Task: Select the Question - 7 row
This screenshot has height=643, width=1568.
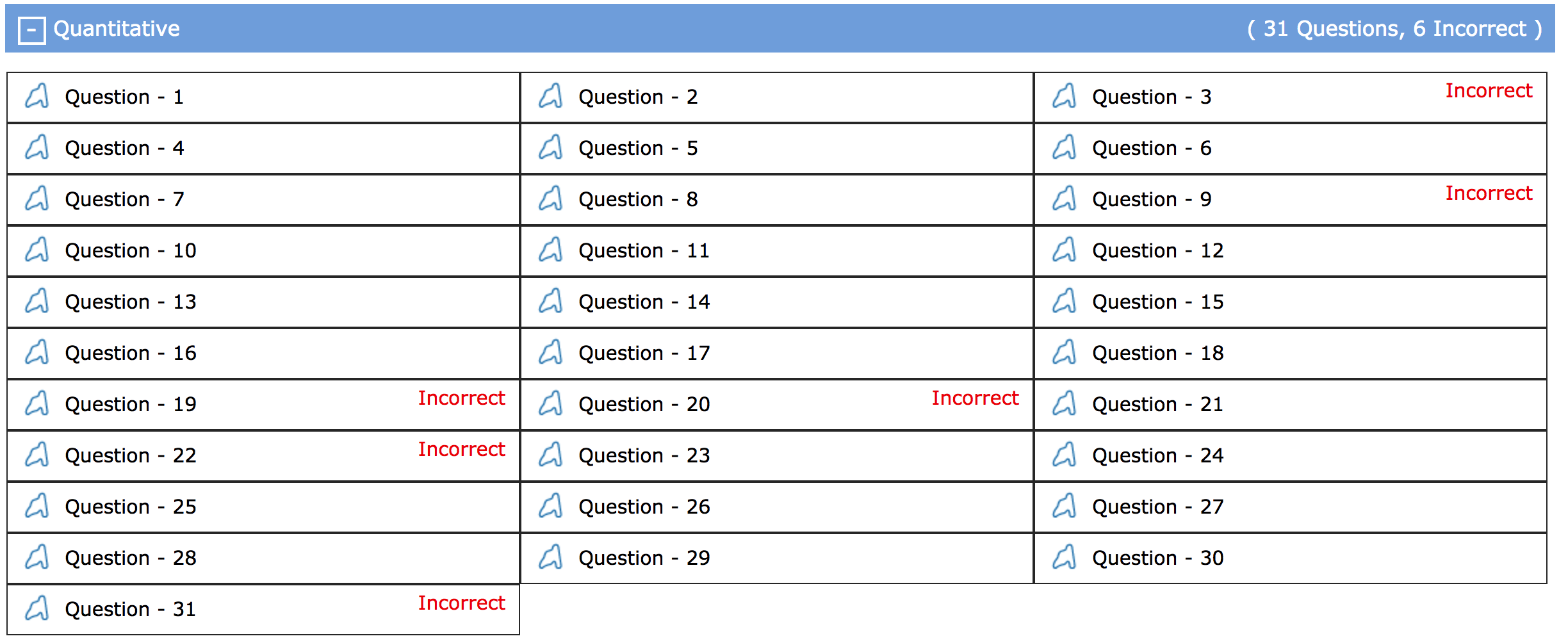Action: [124, 200]
